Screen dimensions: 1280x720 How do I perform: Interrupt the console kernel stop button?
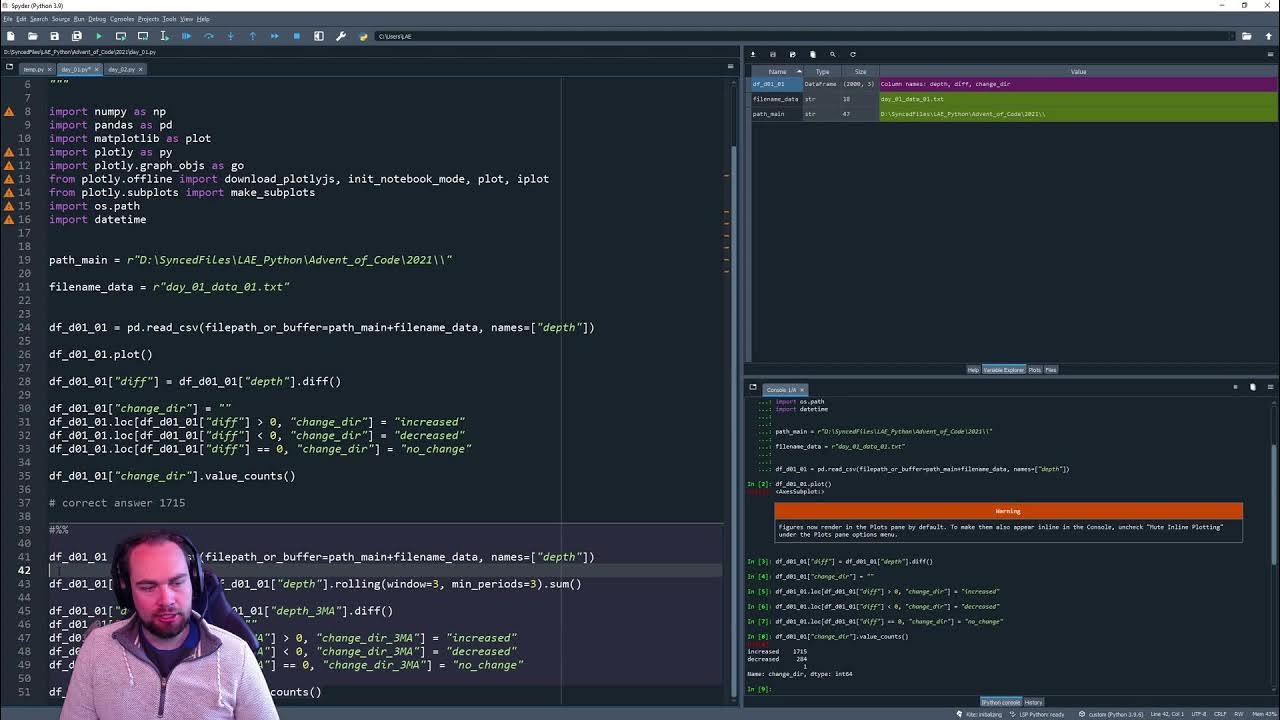(1235, 387)
